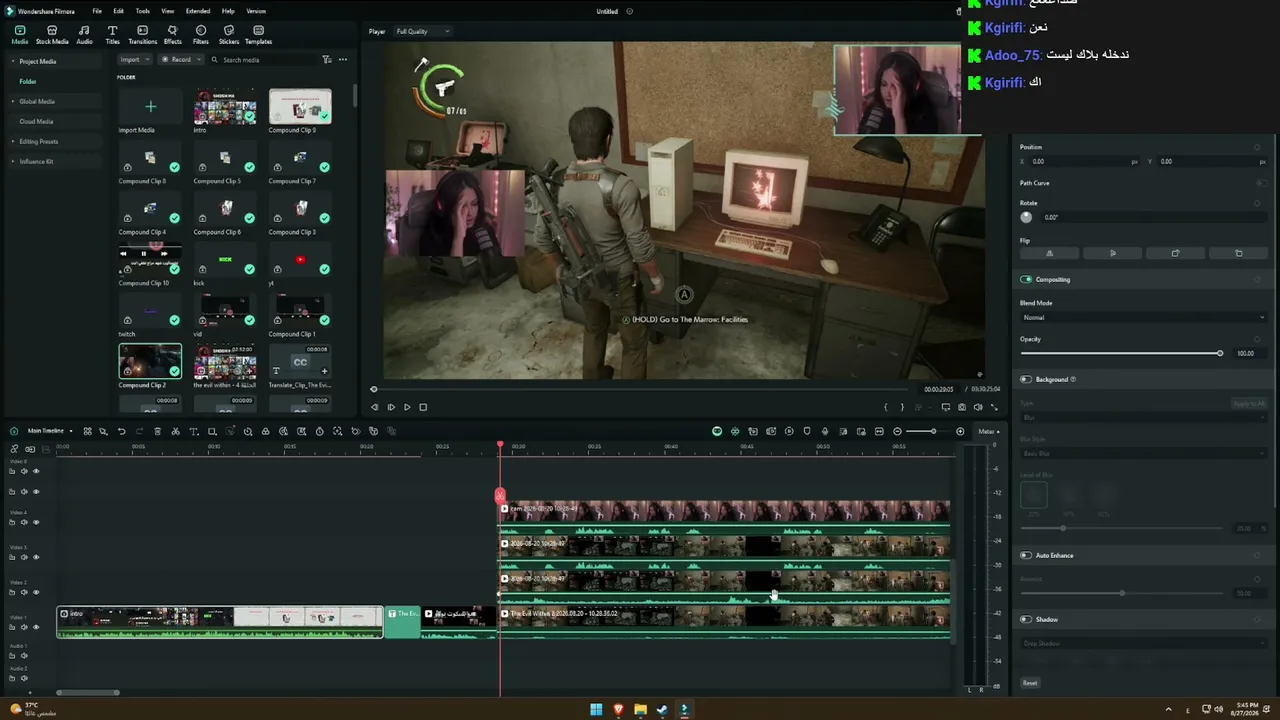Undo the last edit
This screenshot has height=720, width=1280.
point(121,431)
